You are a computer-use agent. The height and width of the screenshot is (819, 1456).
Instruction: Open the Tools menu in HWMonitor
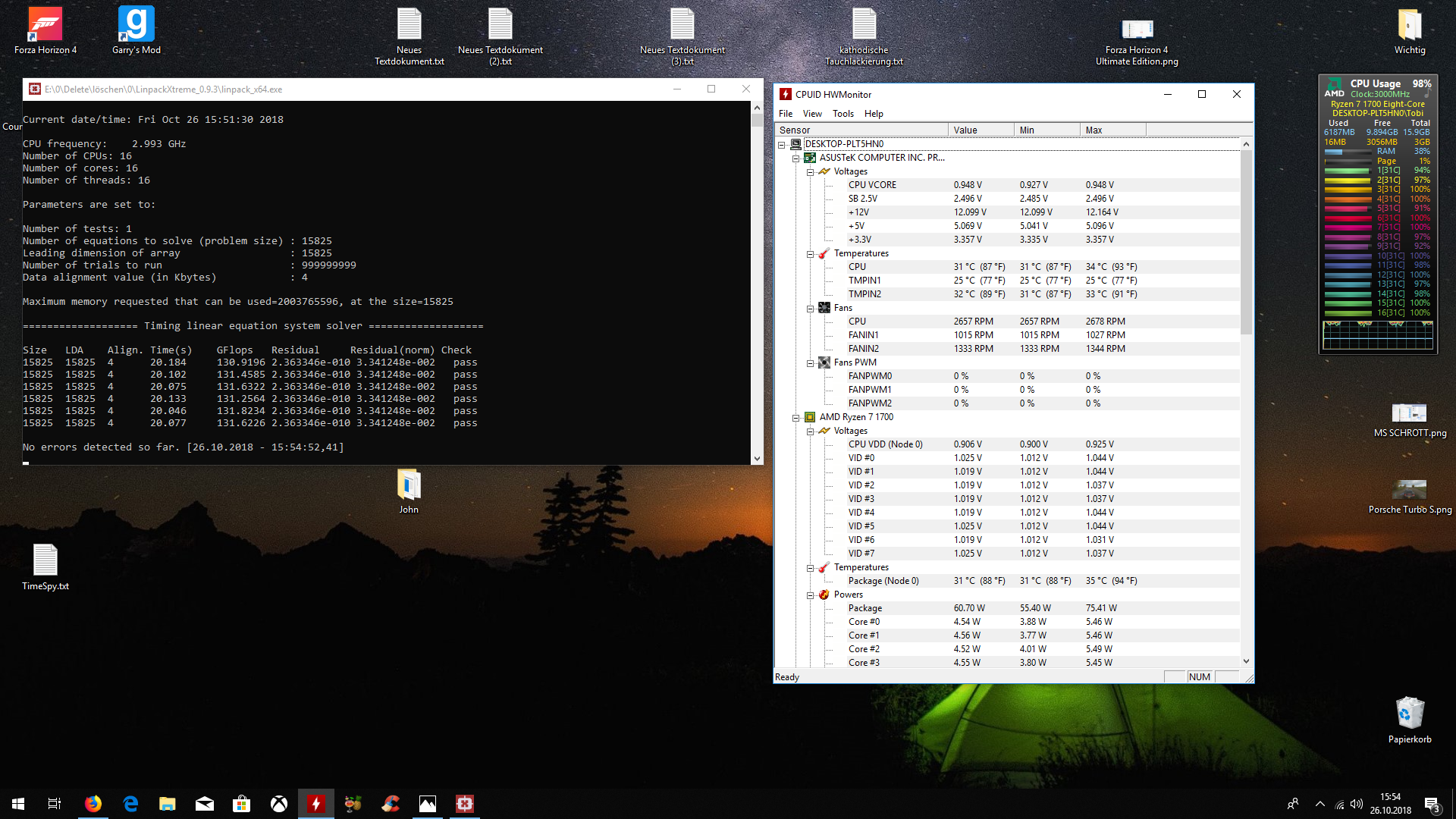843,114
